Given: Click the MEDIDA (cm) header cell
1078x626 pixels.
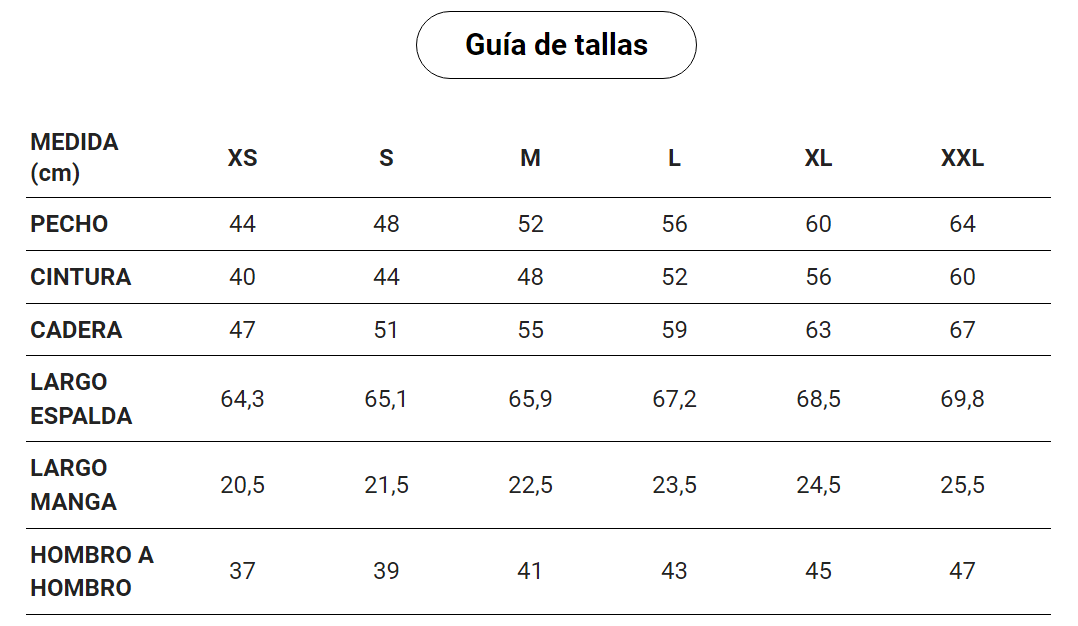Looking at the screenshot, I should [x=74, y=157].
